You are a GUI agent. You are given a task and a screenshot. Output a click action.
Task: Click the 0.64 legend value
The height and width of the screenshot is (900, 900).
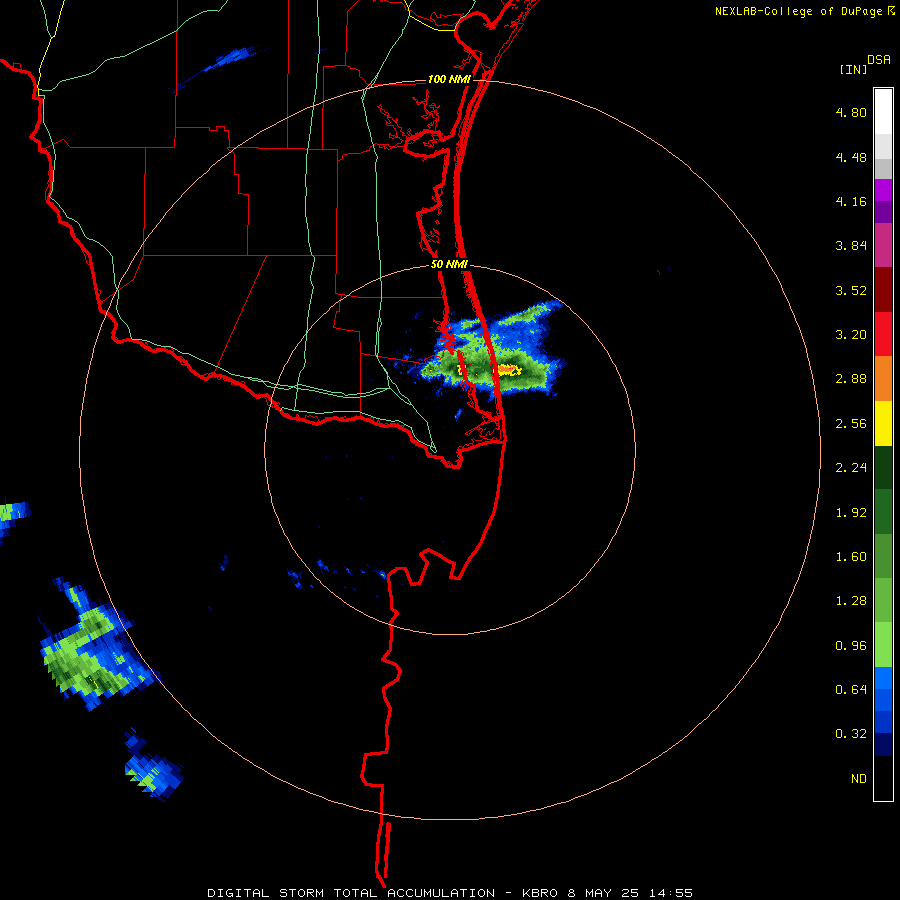pos(851,689)
